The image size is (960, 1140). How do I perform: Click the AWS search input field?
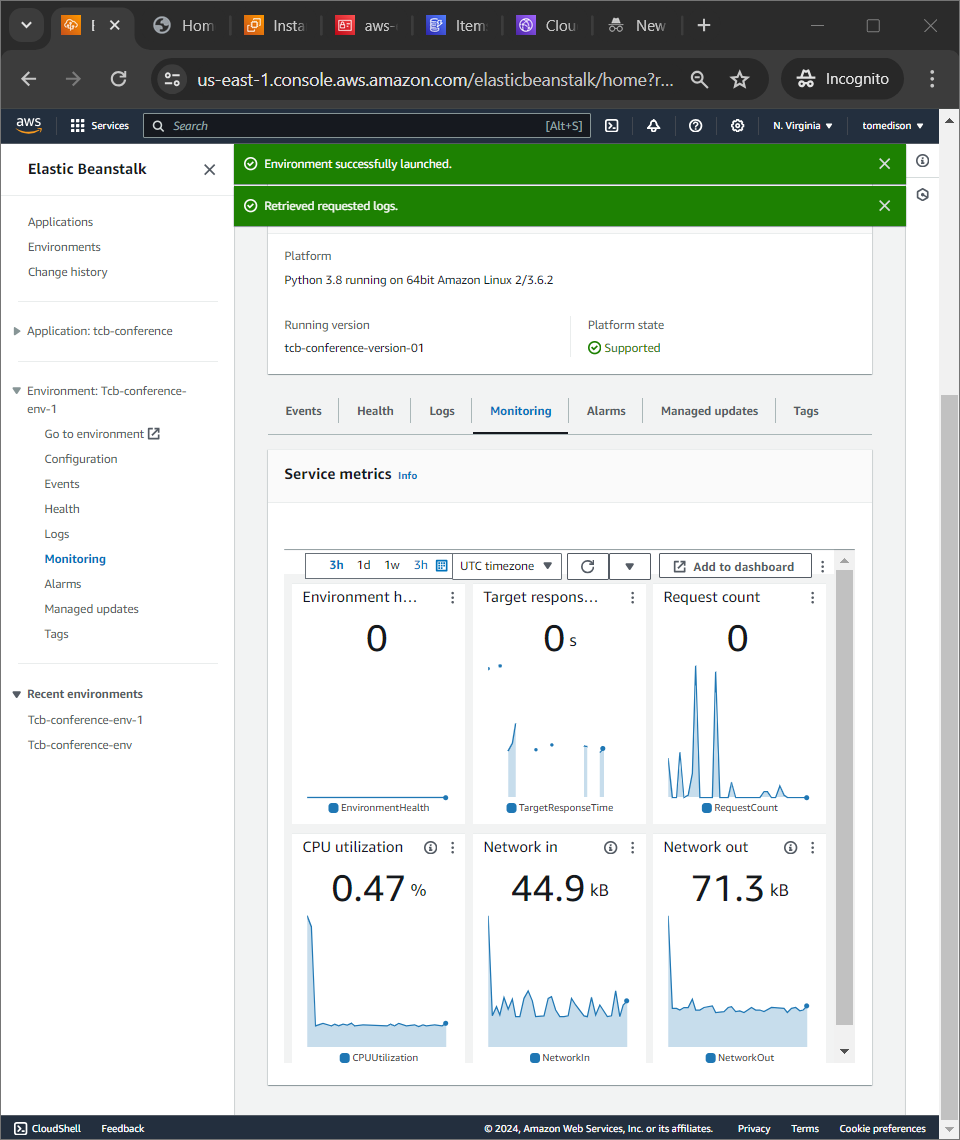[x=367, y=126]
